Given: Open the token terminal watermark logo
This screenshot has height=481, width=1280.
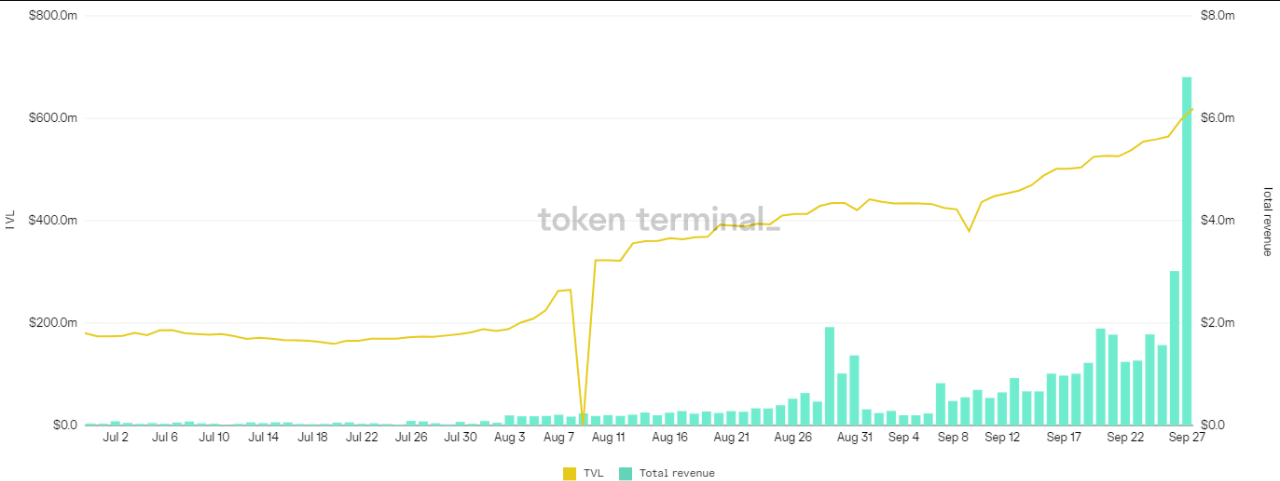Looking at the screenshot, I should (x=658, y=219).
